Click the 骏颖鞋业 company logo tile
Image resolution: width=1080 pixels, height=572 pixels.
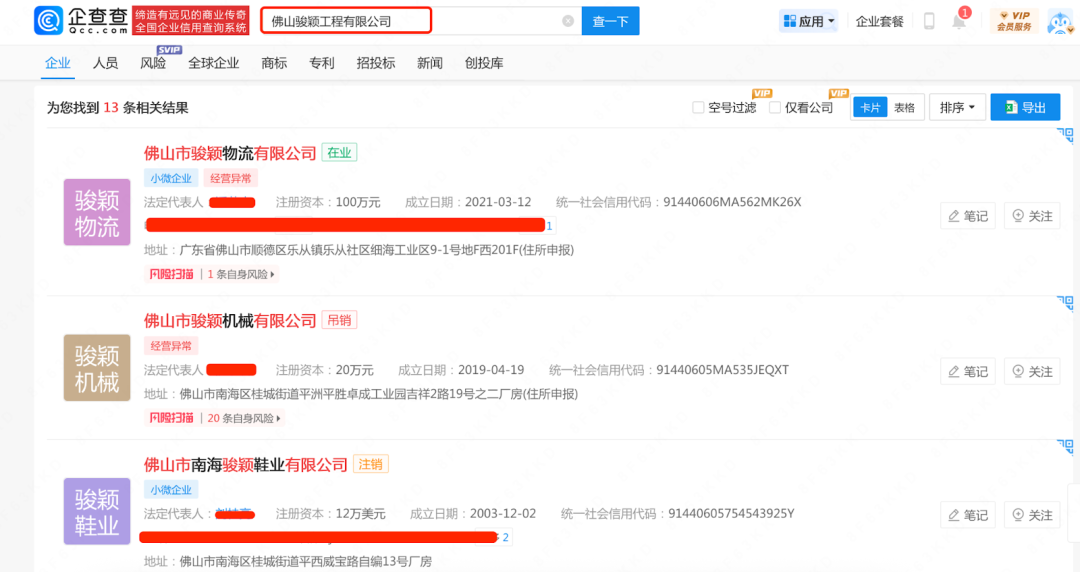(97, 511)
